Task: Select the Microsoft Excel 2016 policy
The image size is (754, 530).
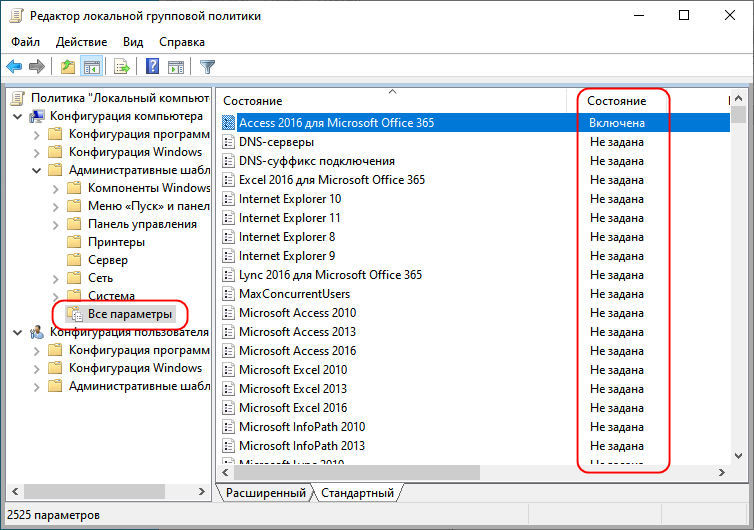Action: point(293,408)
